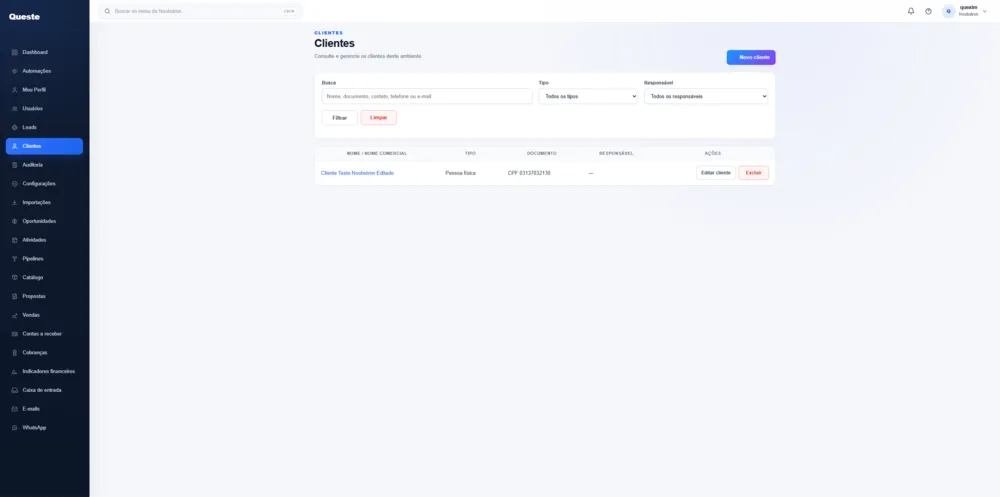Click the 'RESPONSÁVEL' column header

[x=616, y=154]
